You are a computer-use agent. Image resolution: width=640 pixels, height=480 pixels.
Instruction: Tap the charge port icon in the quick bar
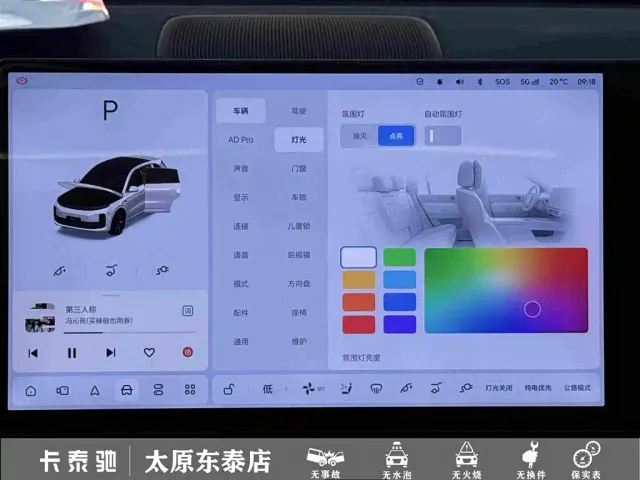coord(466,388)
